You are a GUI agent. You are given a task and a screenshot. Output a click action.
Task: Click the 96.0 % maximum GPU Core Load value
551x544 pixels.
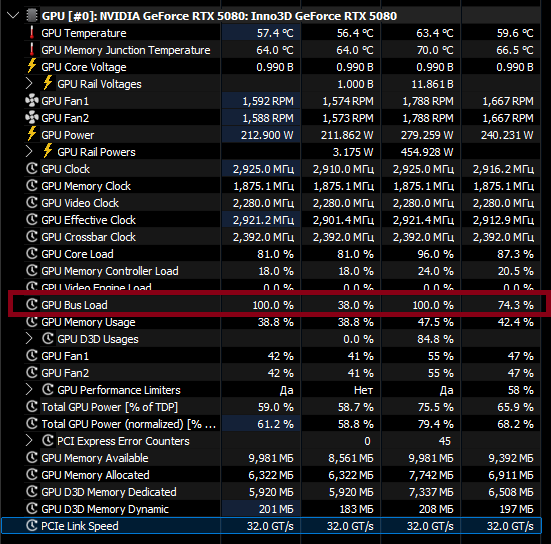(435, 254)
